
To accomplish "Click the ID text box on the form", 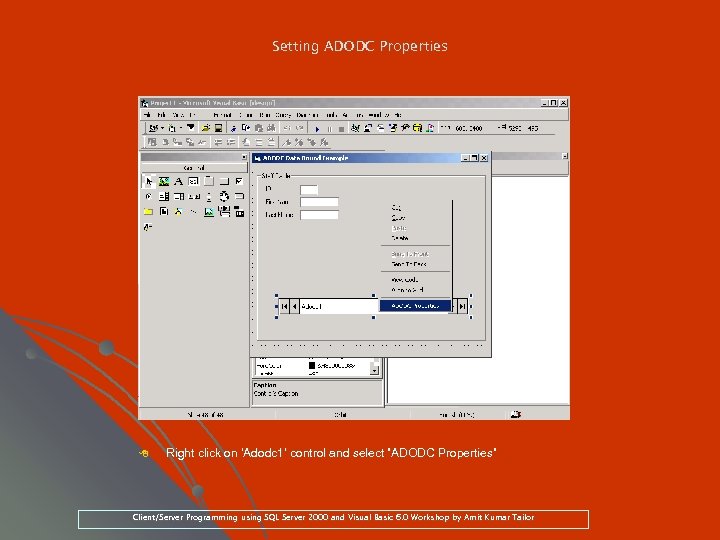I will pyautogui.click(x=309, y=190).
